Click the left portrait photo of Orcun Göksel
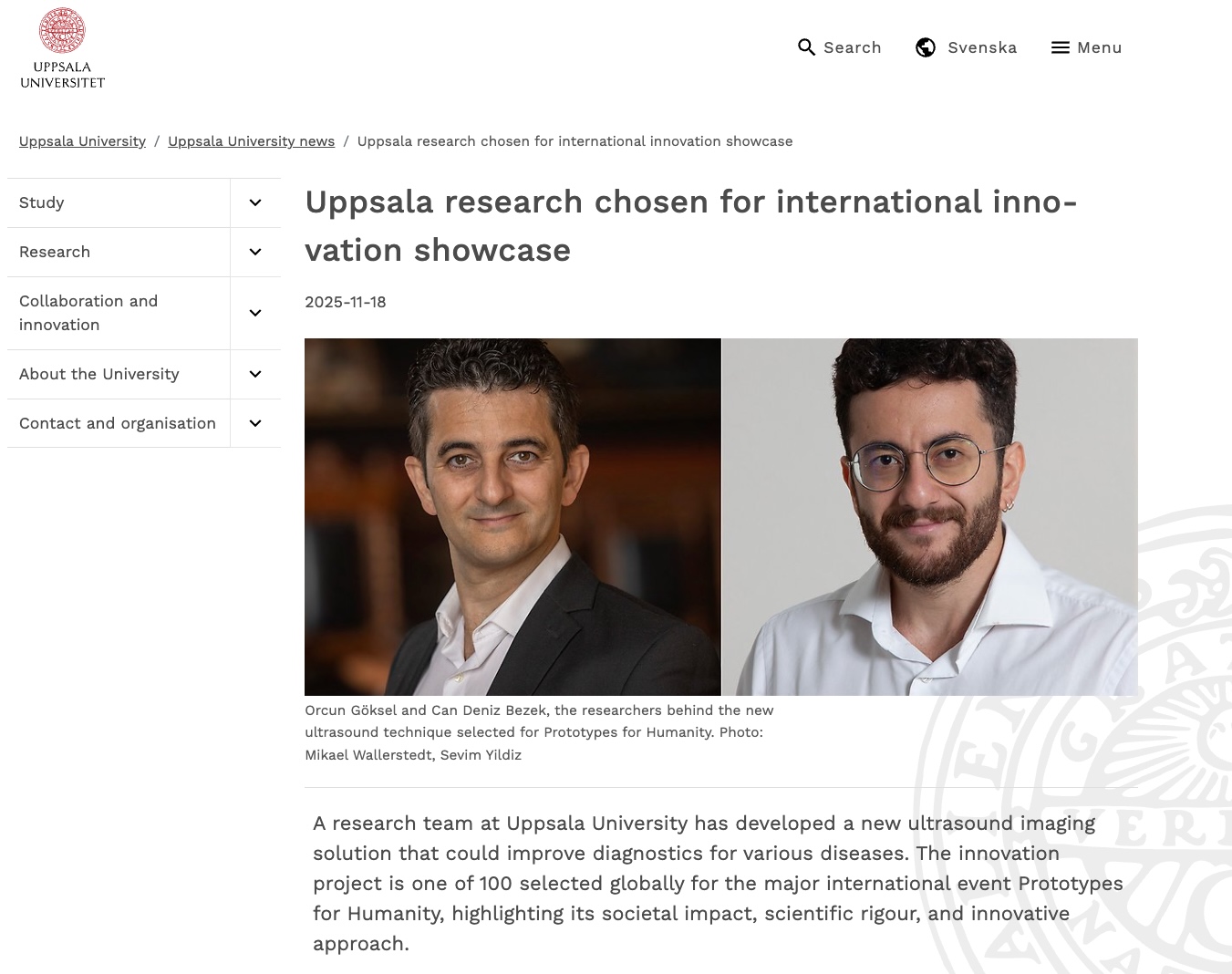This screenshot has height=974, width=1232. pos(512,517)
